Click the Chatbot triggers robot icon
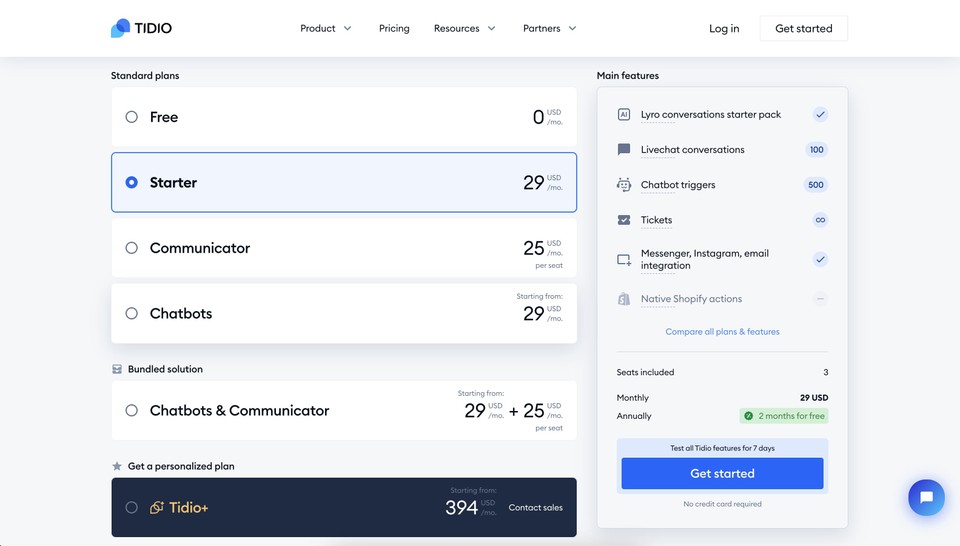 pyautogui.click(x=624, y=185)
